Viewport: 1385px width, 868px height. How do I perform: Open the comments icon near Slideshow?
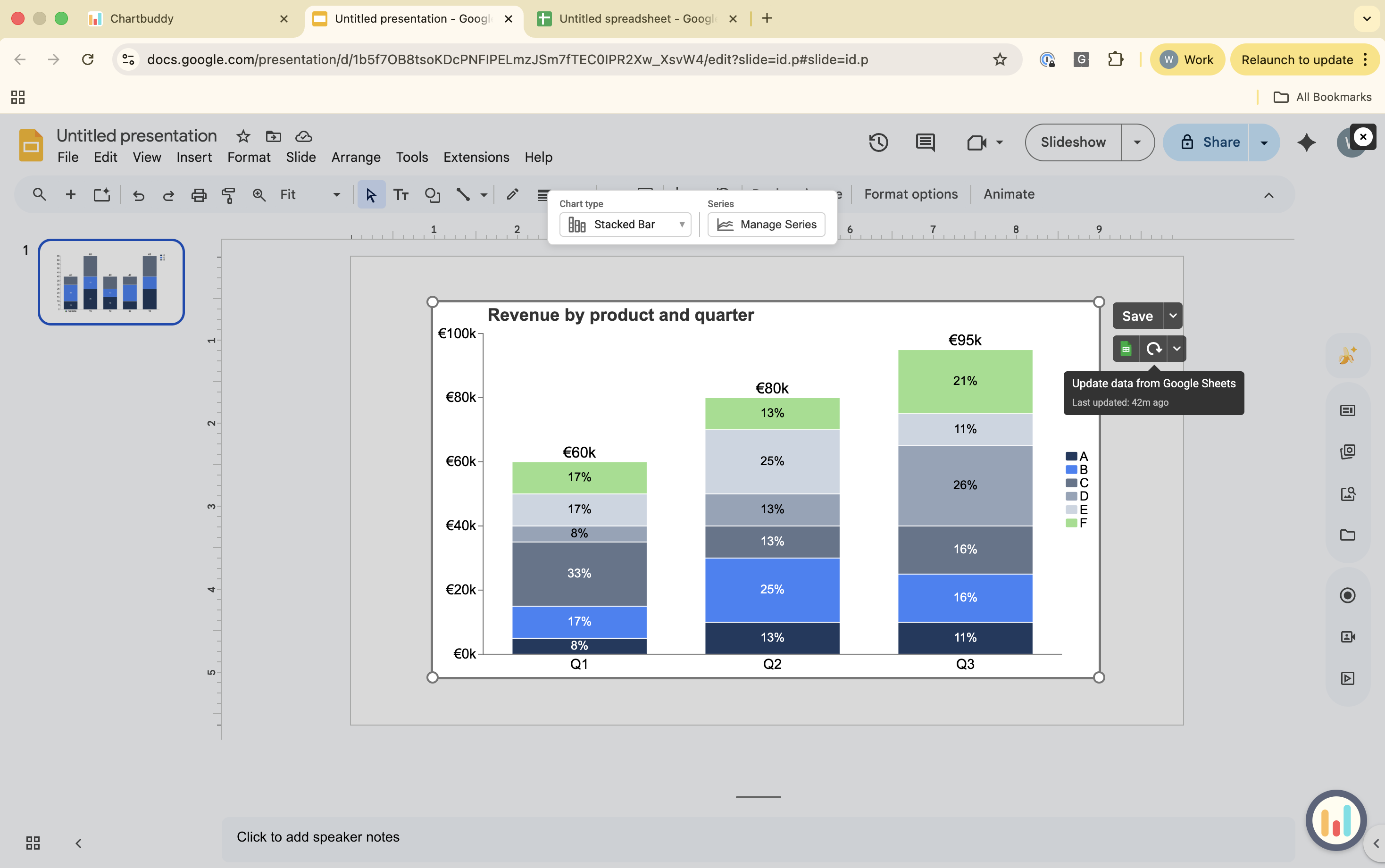[924, 142]
